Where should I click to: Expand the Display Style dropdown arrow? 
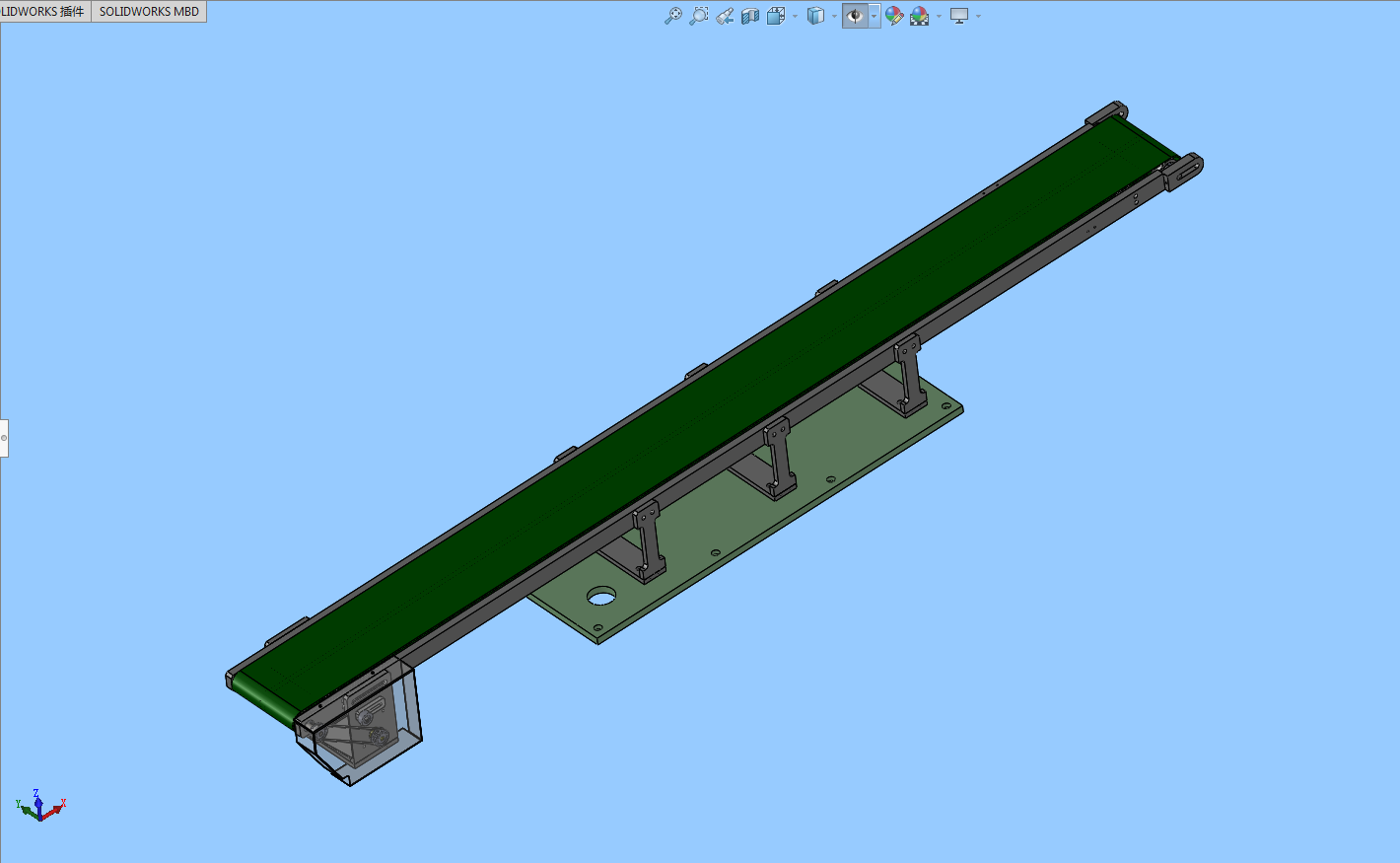(834, 16)
